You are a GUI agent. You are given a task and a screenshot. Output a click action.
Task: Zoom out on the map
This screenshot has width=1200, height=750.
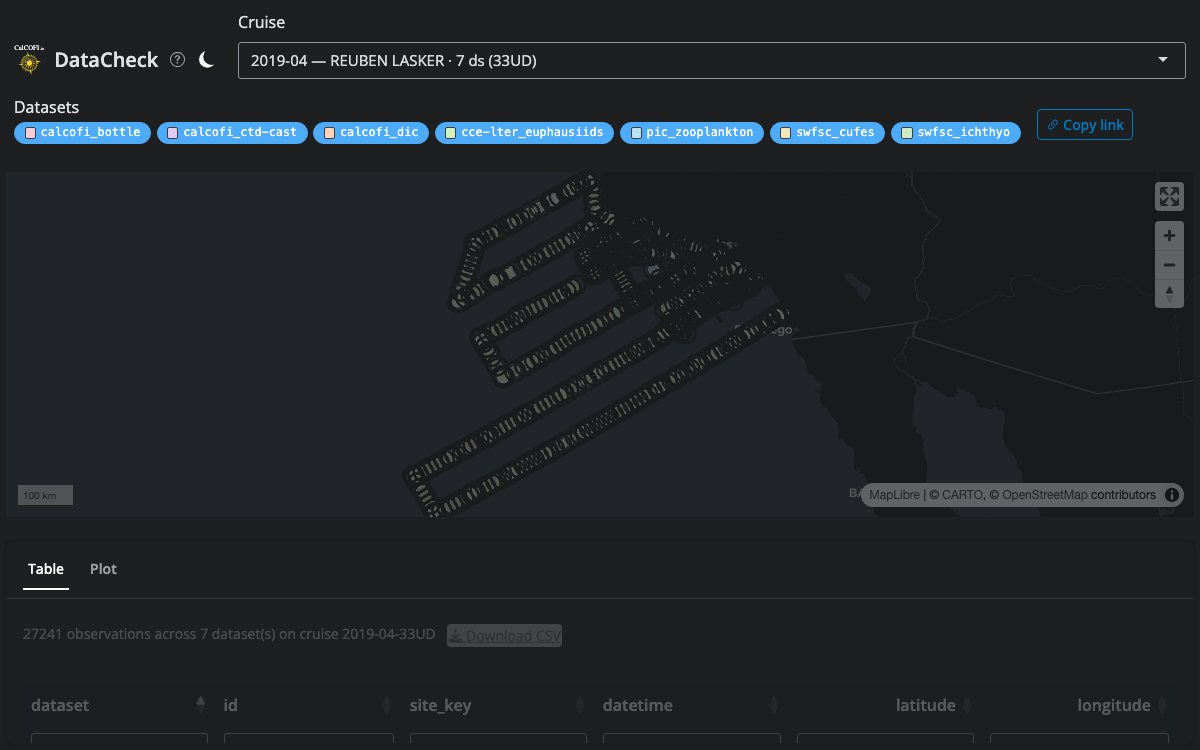(x=1169, y=265)
